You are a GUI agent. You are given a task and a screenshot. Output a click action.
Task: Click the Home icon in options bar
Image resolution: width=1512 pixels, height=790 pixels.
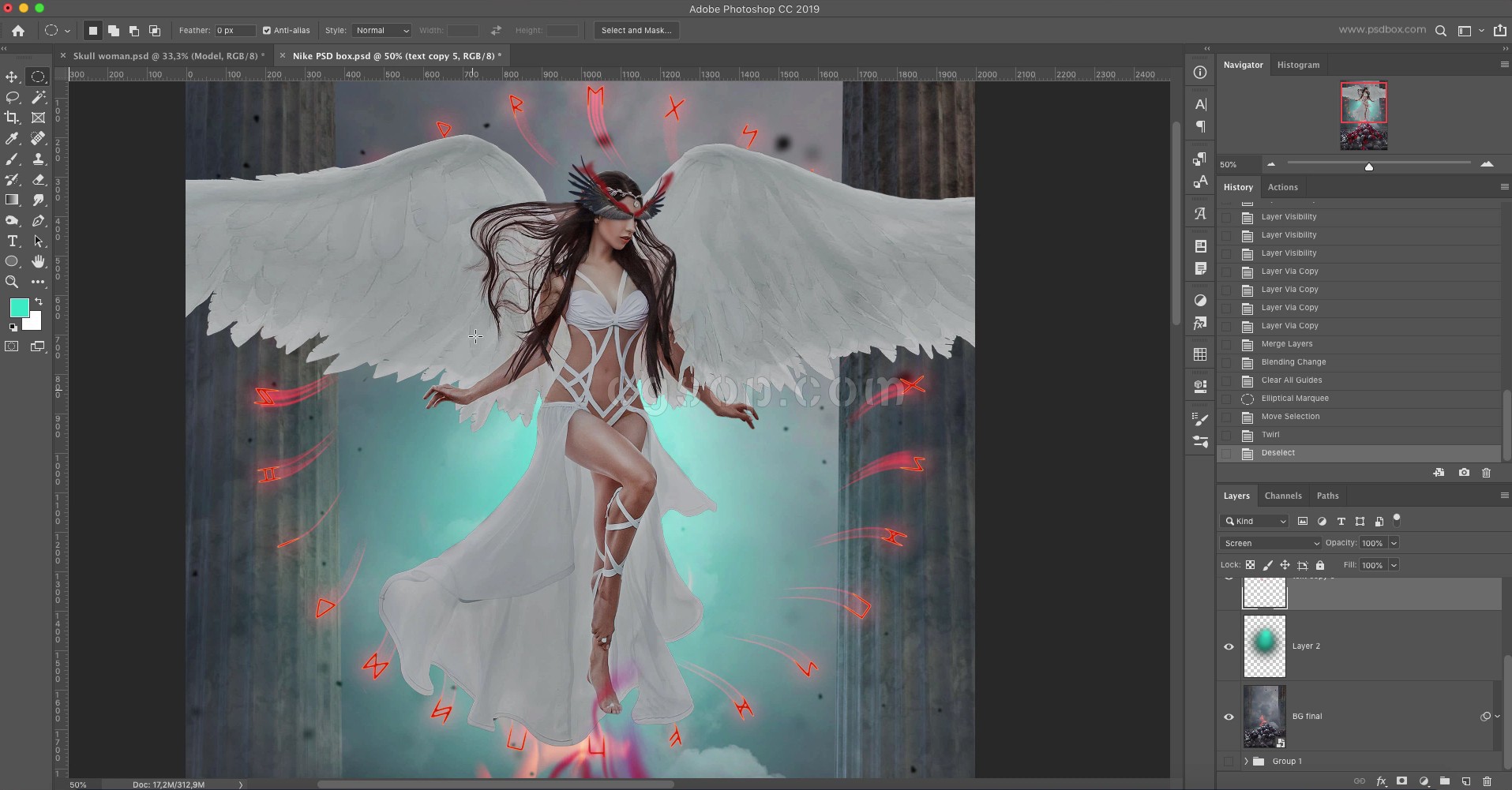click(x=17, y=31)
